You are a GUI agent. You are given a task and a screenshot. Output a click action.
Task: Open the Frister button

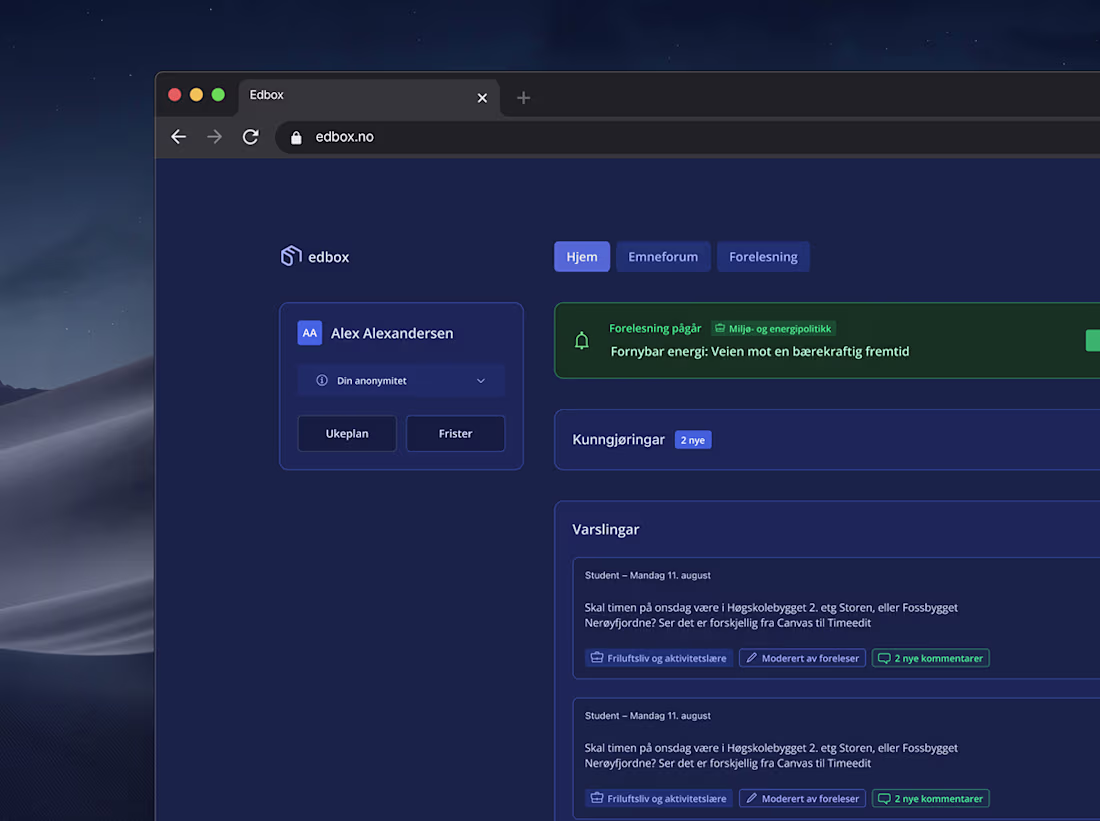pos(455,434)
